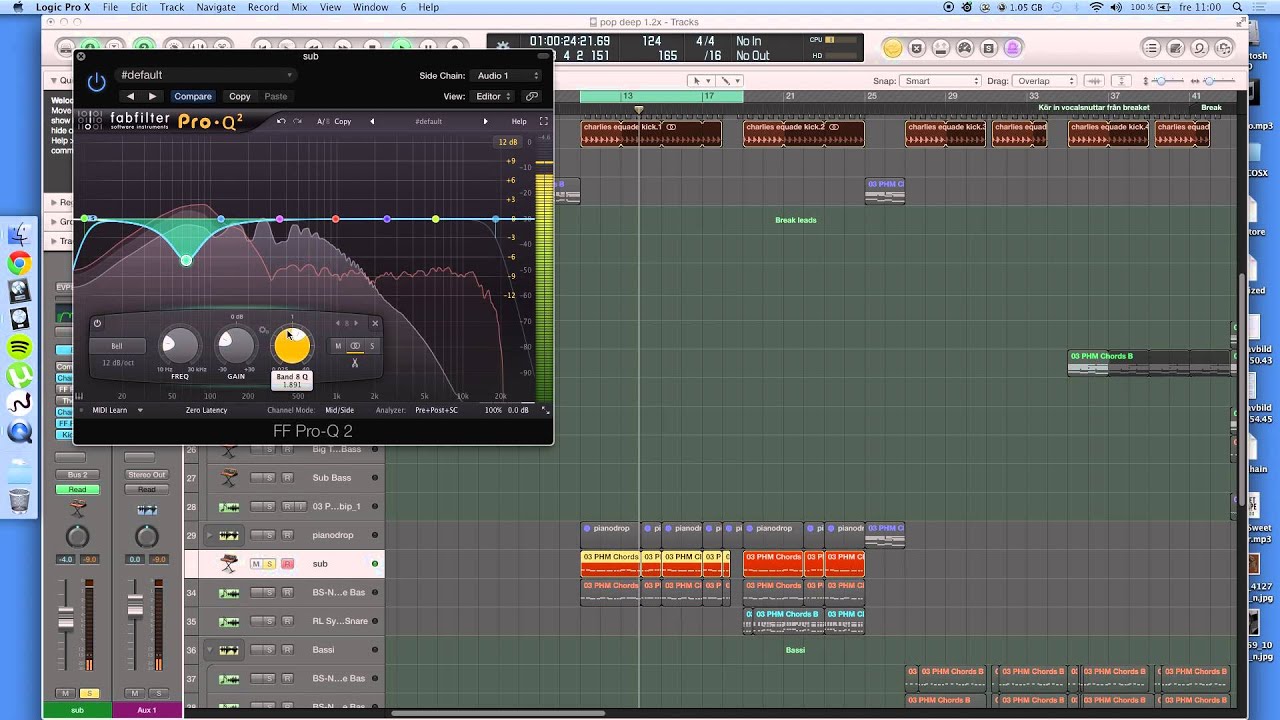Click the GAIN knob
Image resolution: width=1280 pixels, height=720 pixels.
click(x=236, y=346)
